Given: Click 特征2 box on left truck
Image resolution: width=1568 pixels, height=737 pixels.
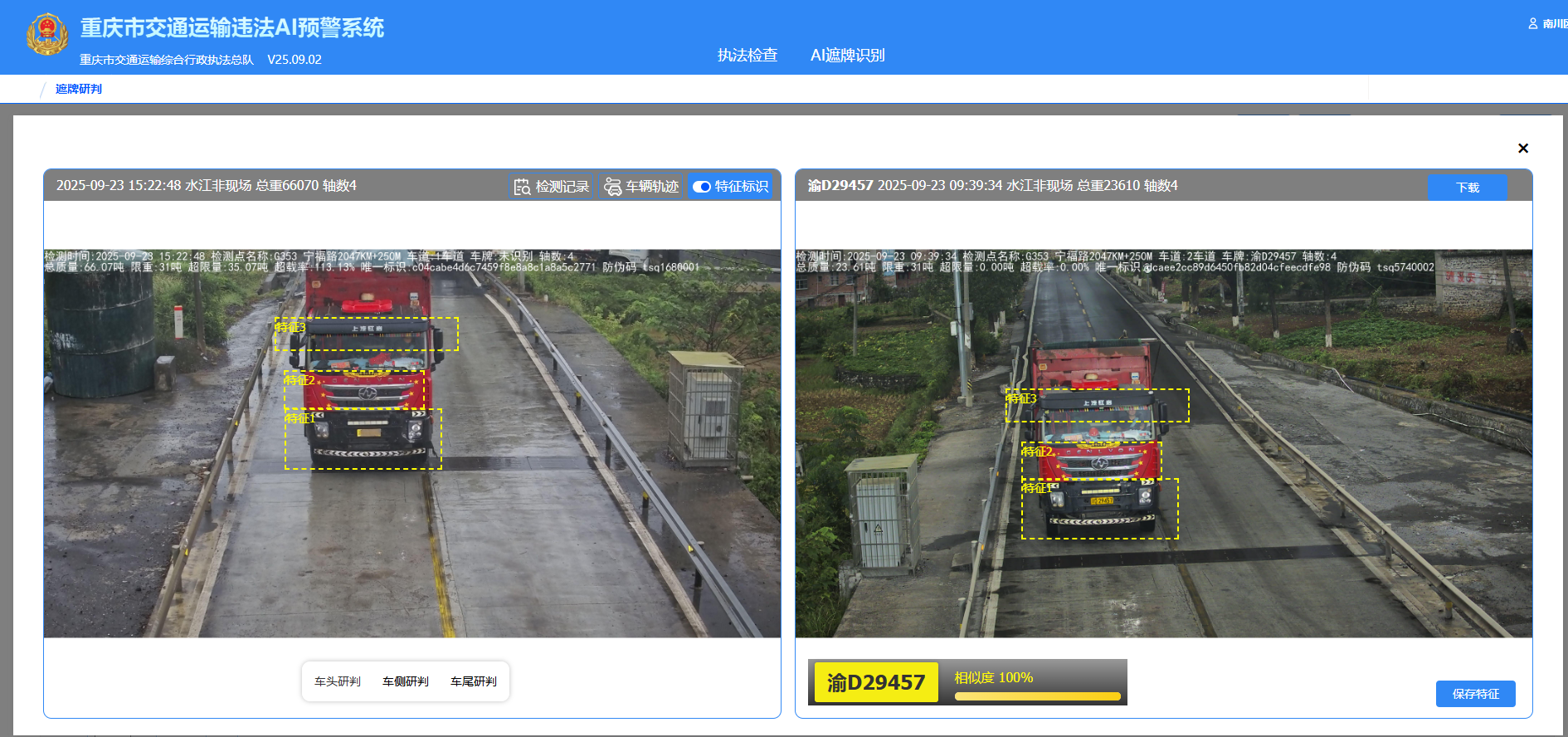Looking at the screenshot, I should (354, 389).
